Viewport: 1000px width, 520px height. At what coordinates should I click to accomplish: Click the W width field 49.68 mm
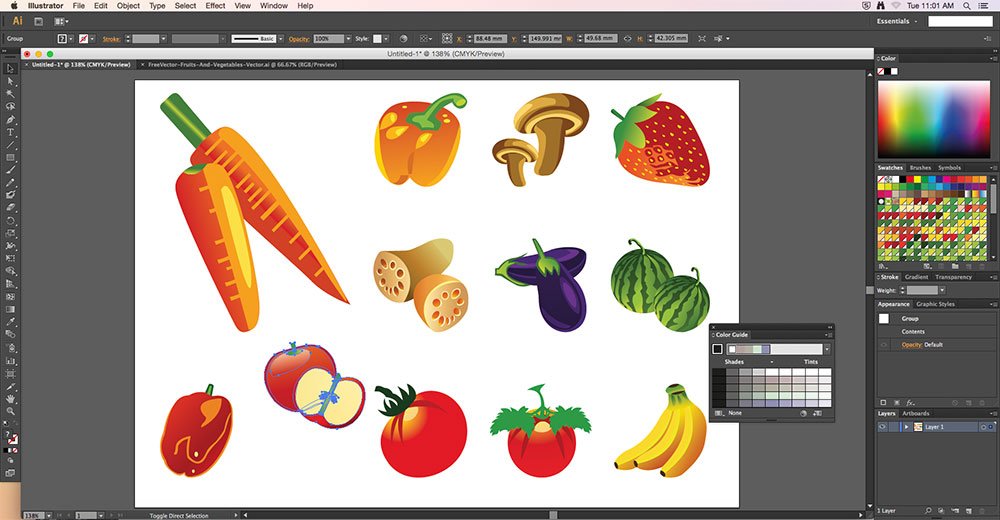coord(599,39)
